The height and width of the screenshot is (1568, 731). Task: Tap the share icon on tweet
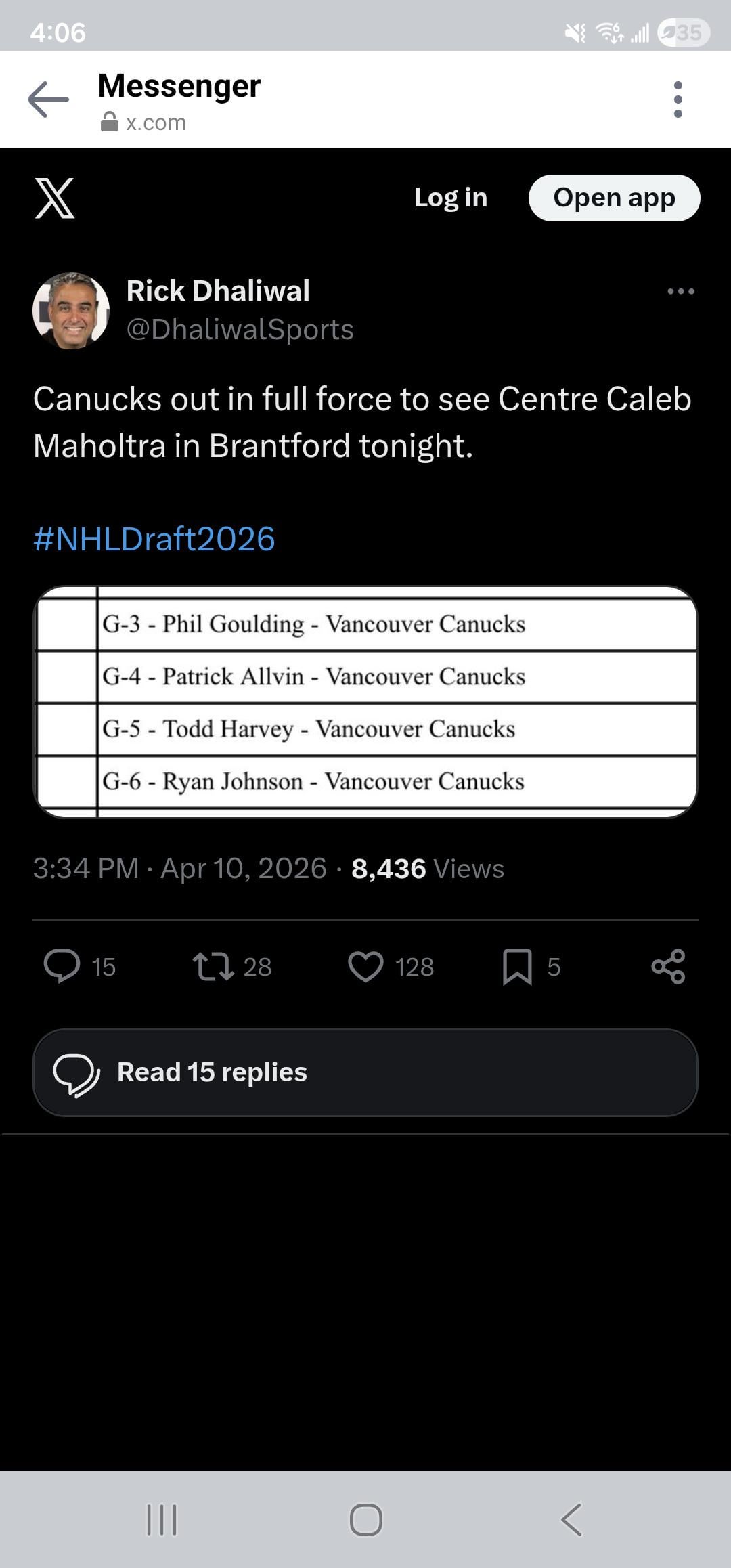coord(668,966)
